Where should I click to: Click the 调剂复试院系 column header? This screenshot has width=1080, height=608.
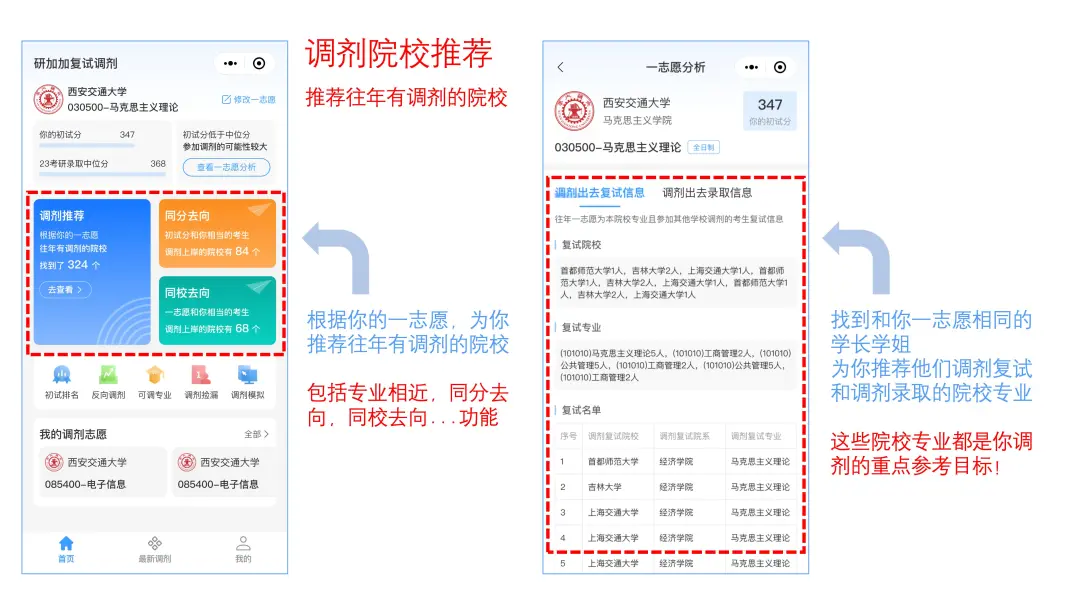pyautogui.click(x=684, y=436)
